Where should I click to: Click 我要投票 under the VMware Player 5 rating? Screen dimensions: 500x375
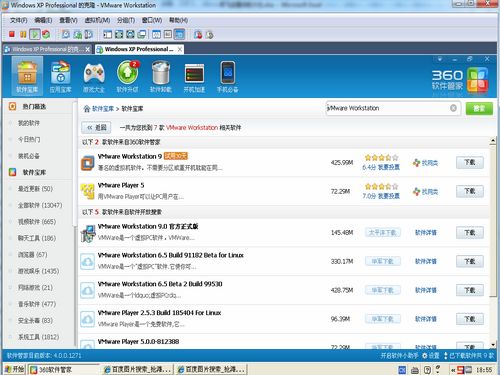pyautogui.click(x=389, y=196)
